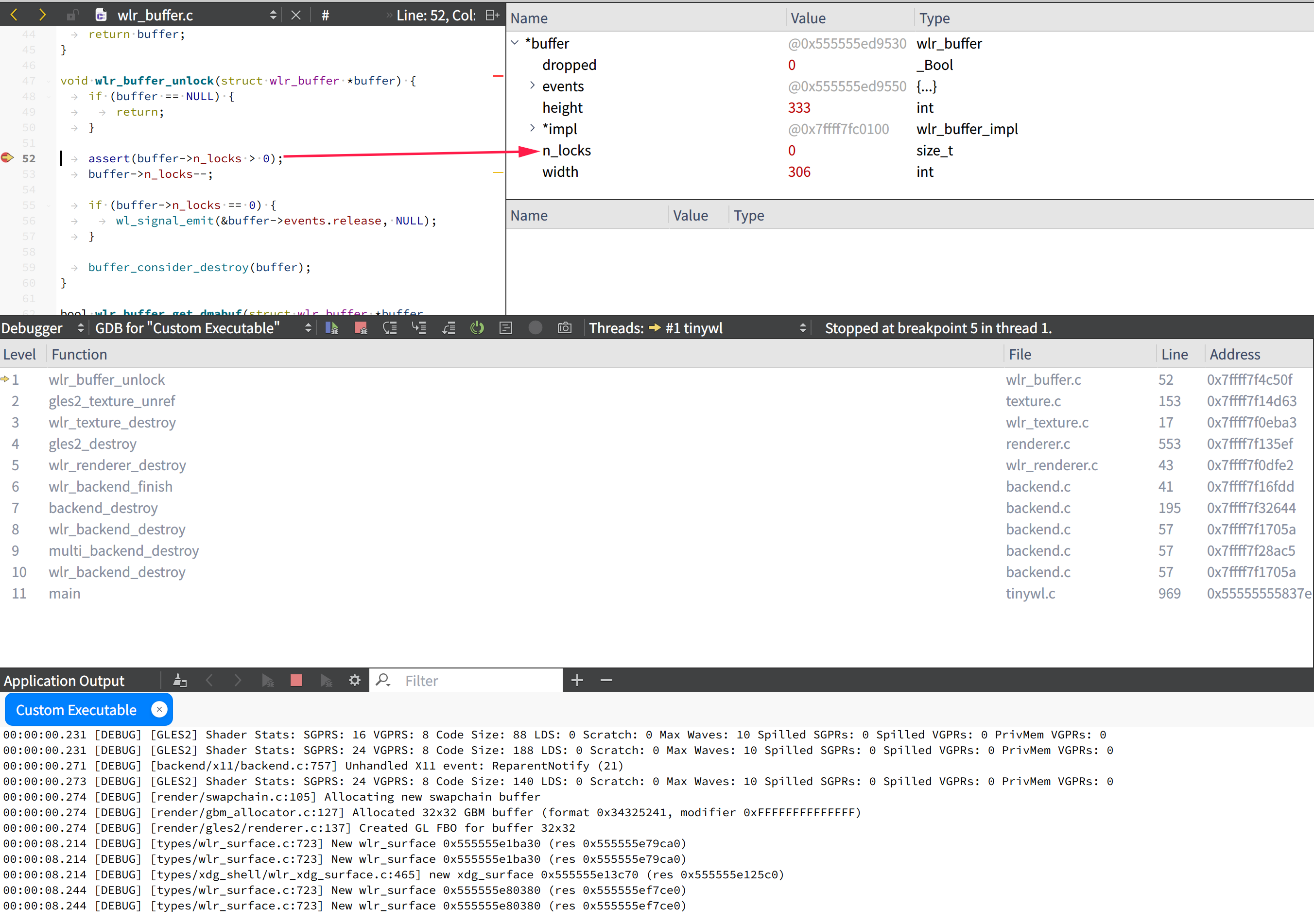This screenshot has width=1314, height=924.
Task: Navigate back in editor history
Action: [13, 14]
